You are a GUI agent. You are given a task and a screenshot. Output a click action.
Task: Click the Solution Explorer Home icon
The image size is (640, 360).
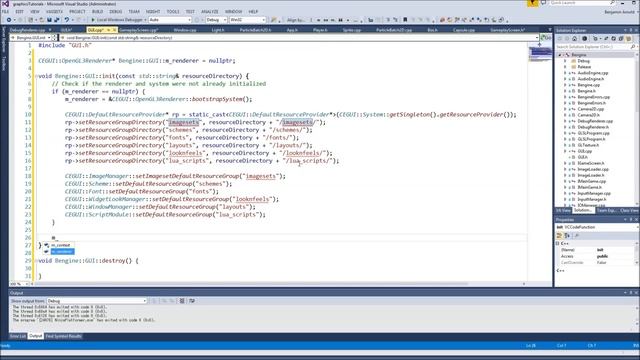click(575, 39)
